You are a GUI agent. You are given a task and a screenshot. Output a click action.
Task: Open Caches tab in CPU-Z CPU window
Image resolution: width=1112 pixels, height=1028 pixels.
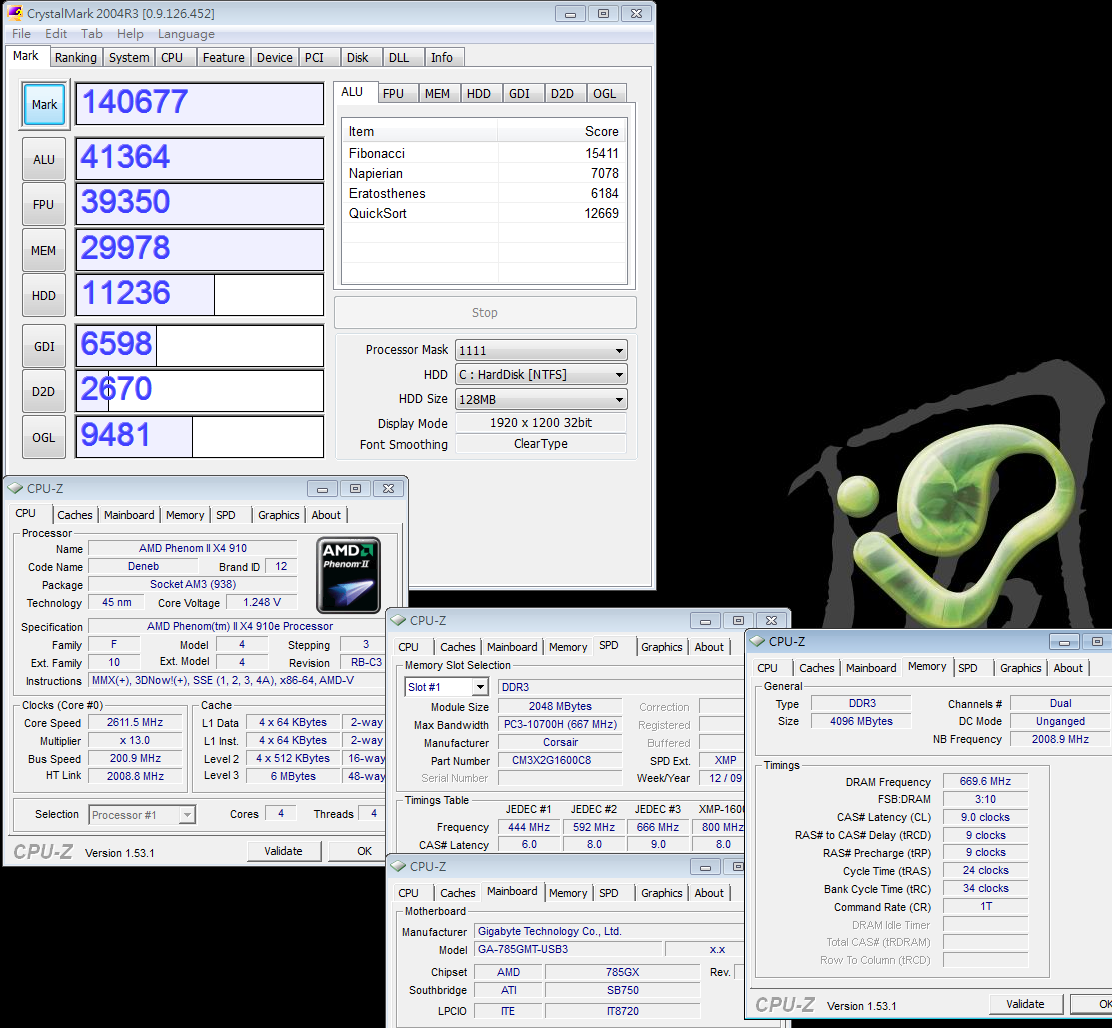click(x=74, y=515)
